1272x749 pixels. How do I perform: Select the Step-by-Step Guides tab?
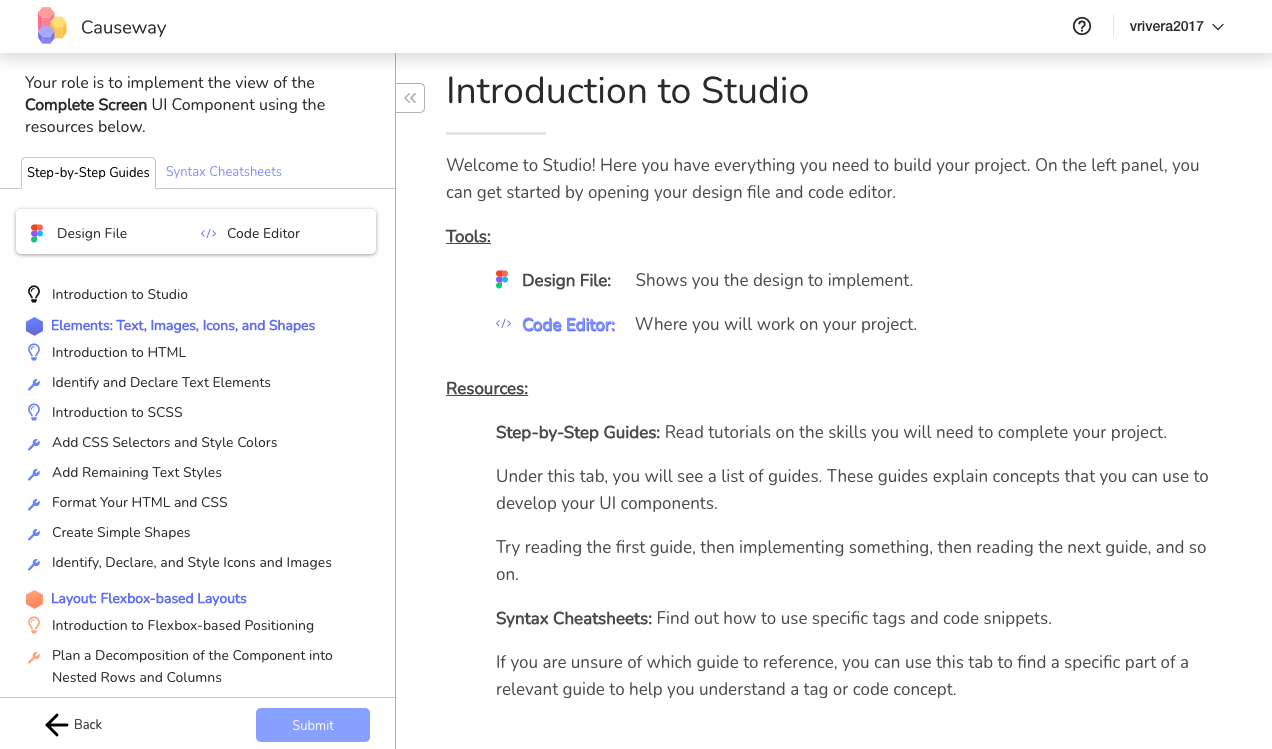pyautogui.click(x=88, y=172)
